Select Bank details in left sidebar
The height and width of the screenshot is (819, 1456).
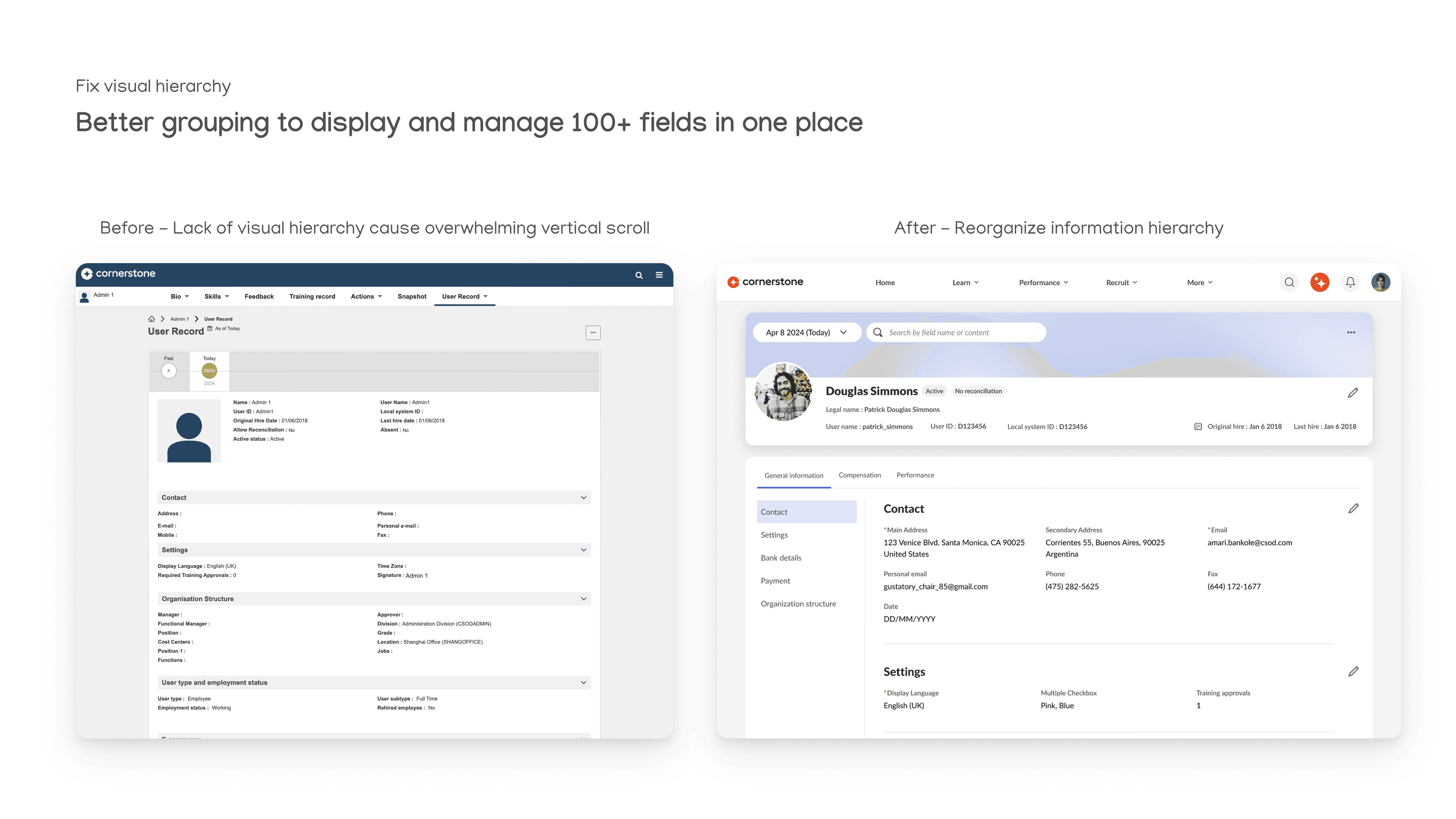click(781, 558)
